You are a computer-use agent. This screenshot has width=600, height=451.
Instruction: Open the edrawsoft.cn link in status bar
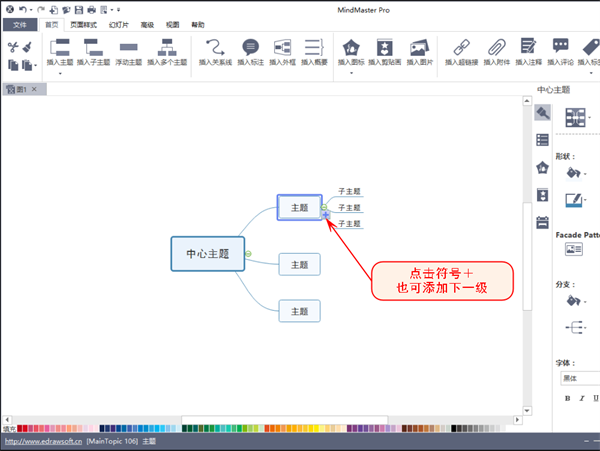click(x=43, y=441)
